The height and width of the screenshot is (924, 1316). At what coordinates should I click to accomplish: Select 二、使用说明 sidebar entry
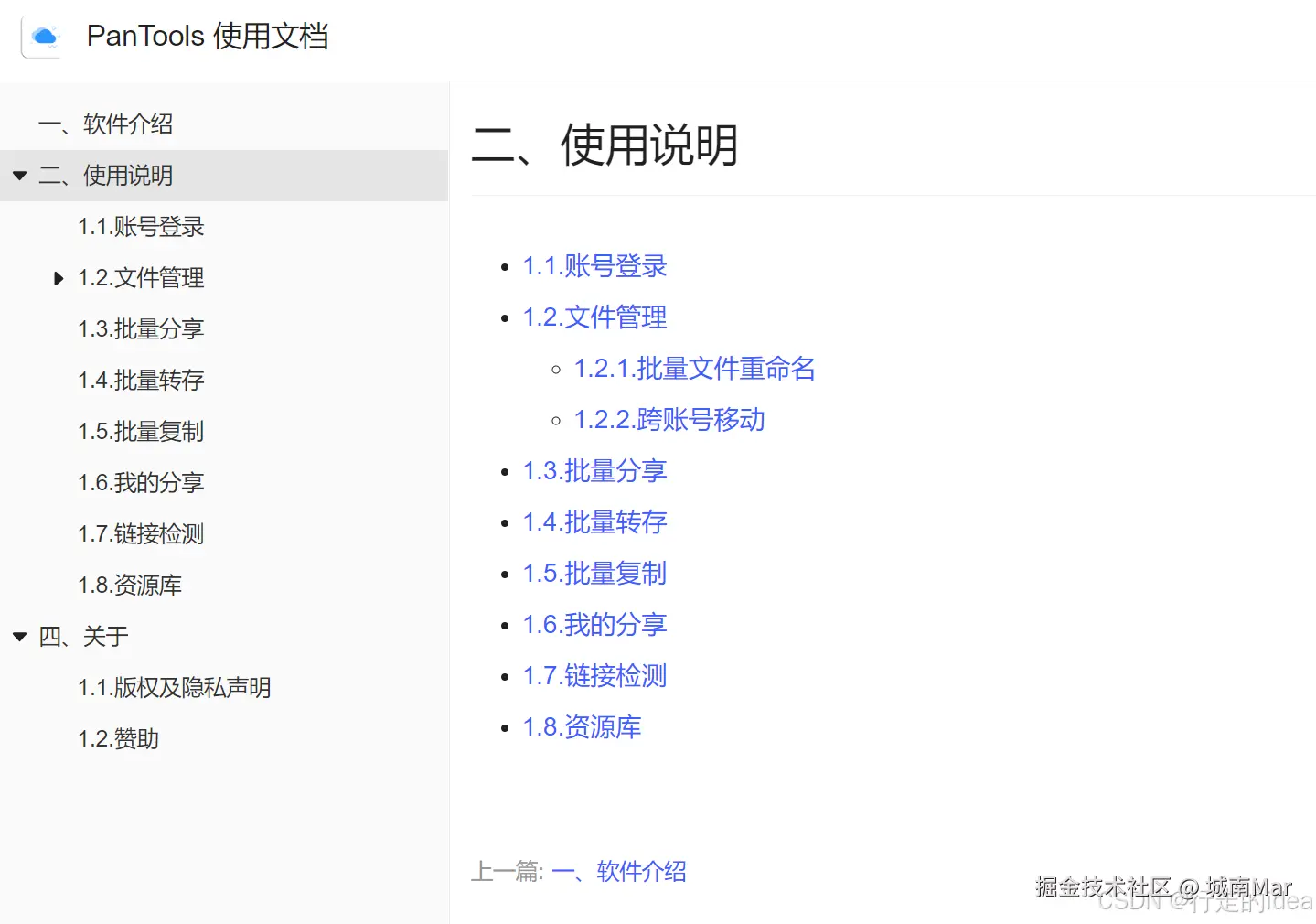click(106, 176)
